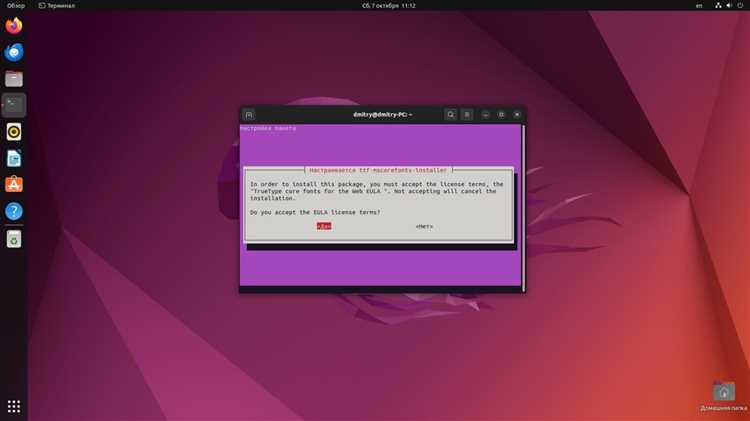Open the Терминал app menu in top bar
This screenshot has height=421, width=750.
click(x=57, y=6)
